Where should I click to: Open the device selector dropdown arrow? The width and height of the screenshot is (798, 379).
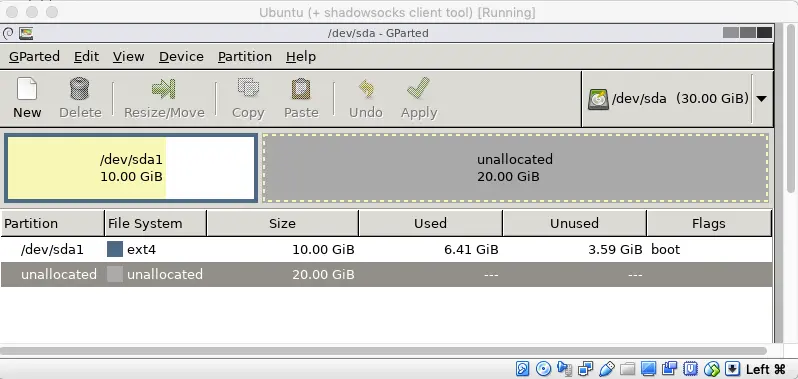[x=761, y=99]
